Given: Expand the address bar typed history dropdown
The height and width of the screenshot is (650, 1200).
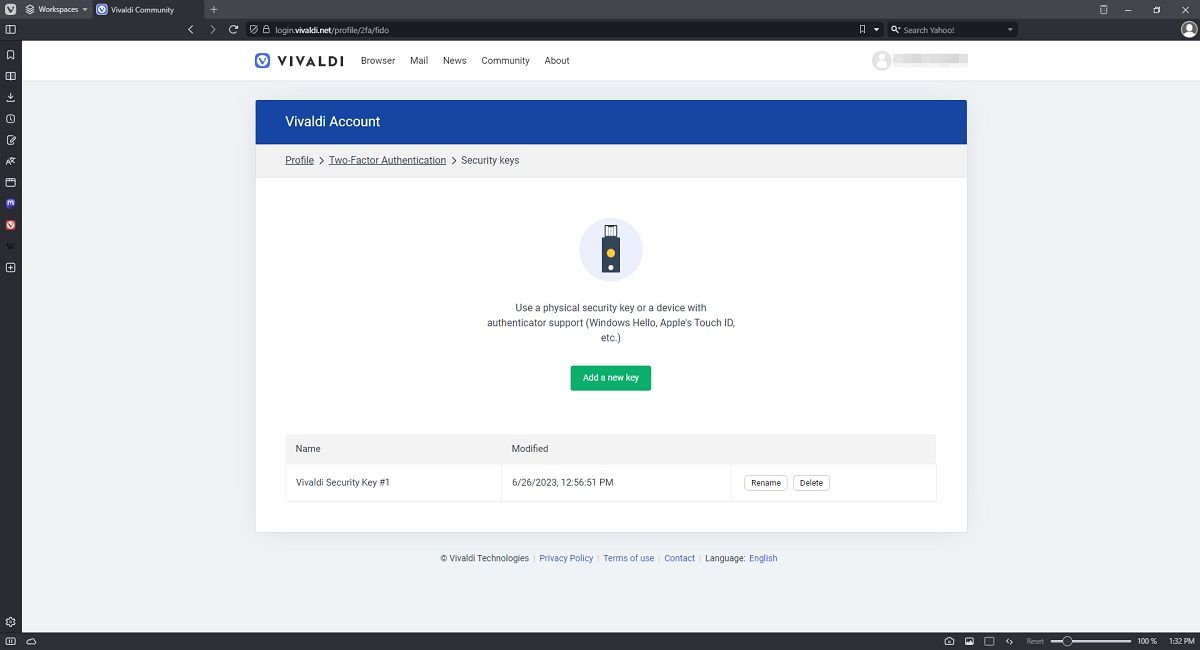Looking at the screenshot, I should coord(877,30).
